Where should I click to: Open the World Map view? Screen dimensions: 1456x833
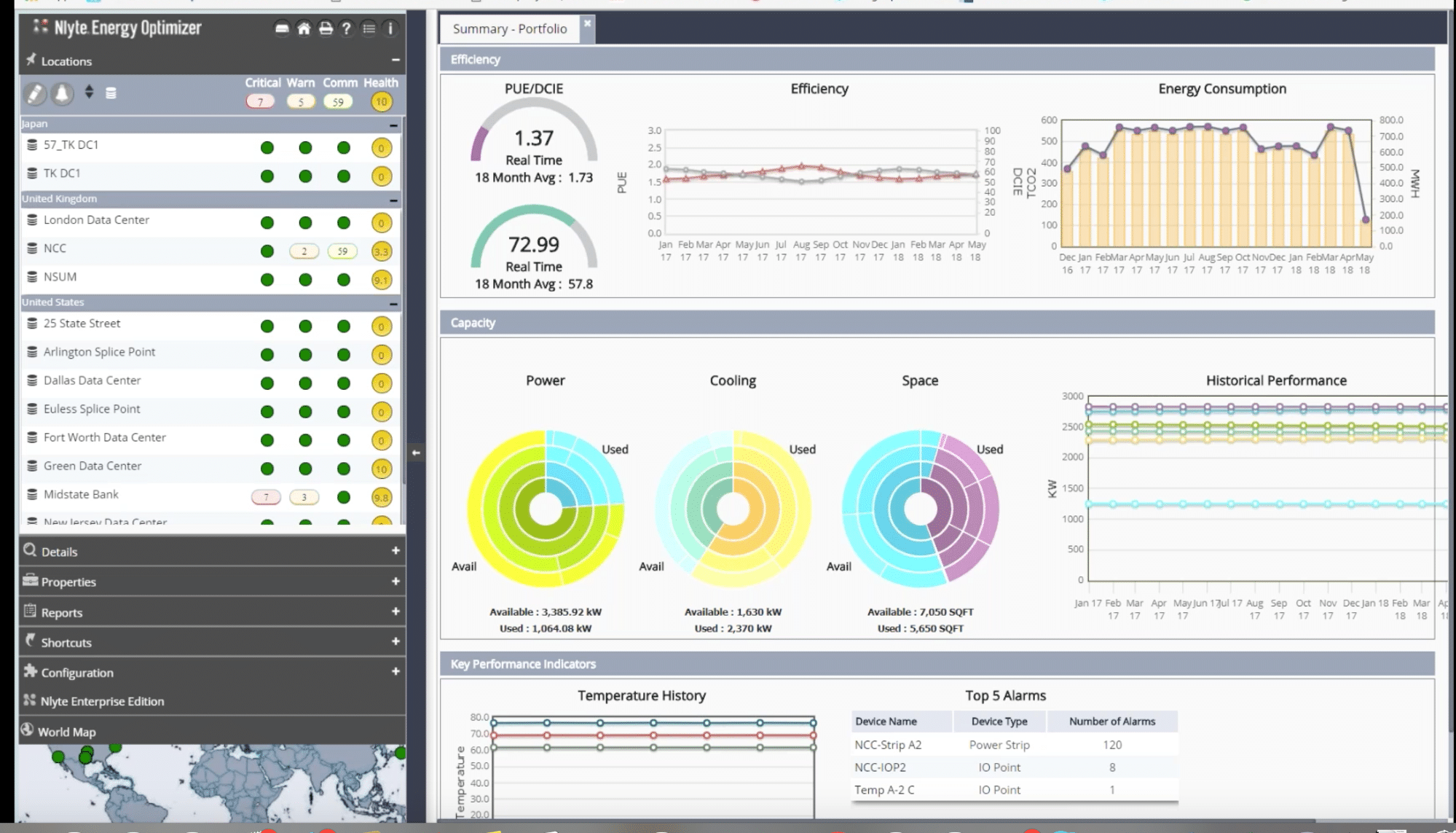[x=66, y=731]
